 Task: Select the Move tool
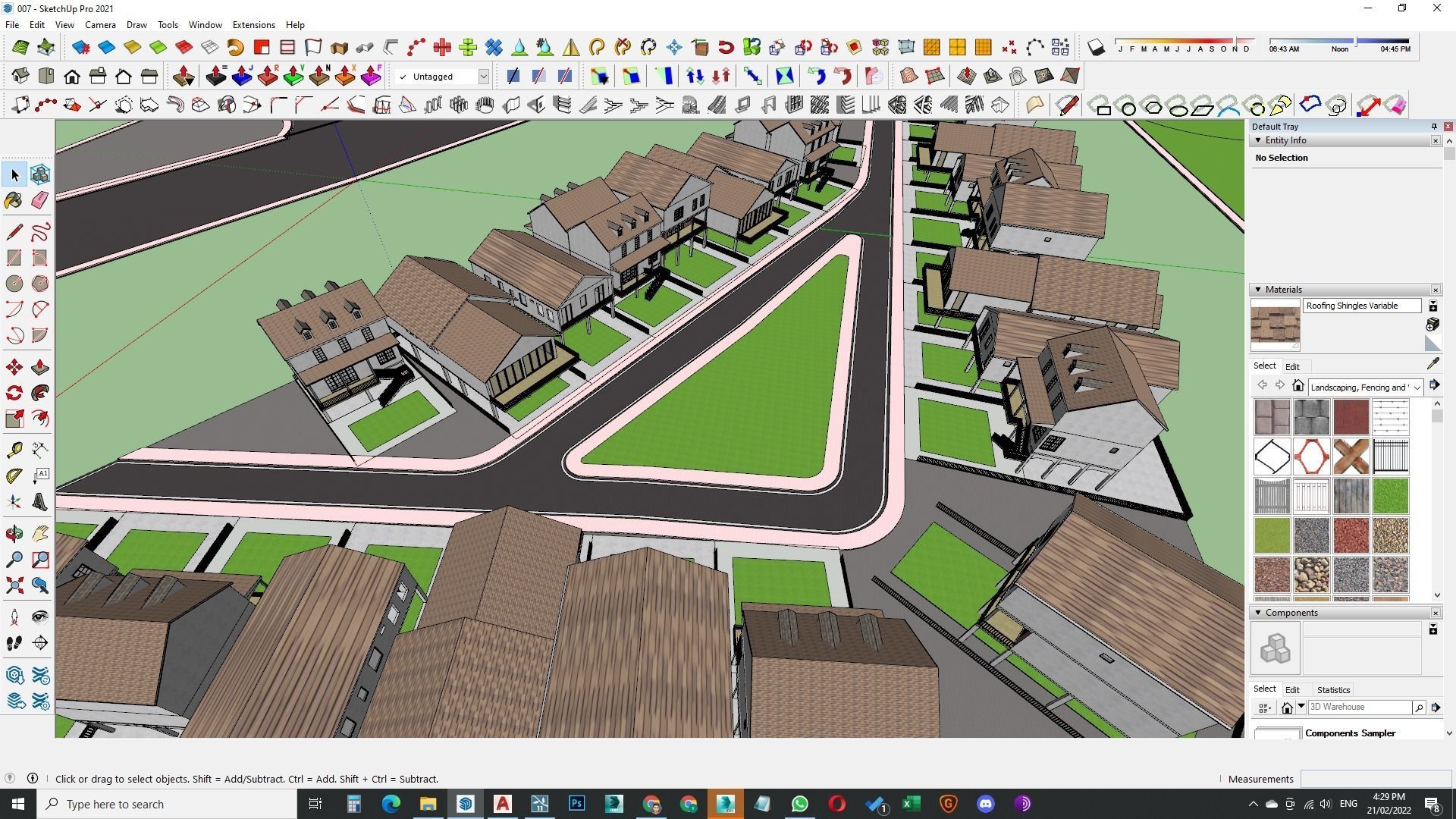(14, 367)
